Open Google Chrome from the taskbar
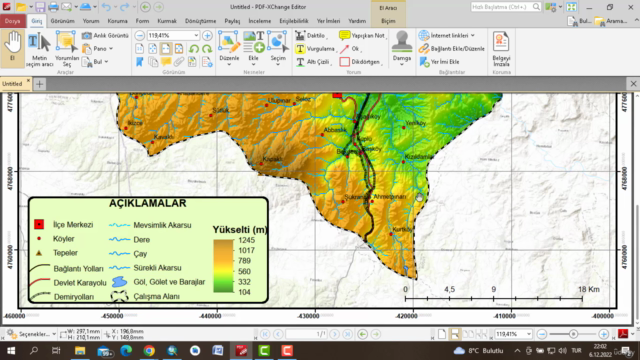Image resolution: width=640 pixels, height=360 pixels. coord(149,351)
